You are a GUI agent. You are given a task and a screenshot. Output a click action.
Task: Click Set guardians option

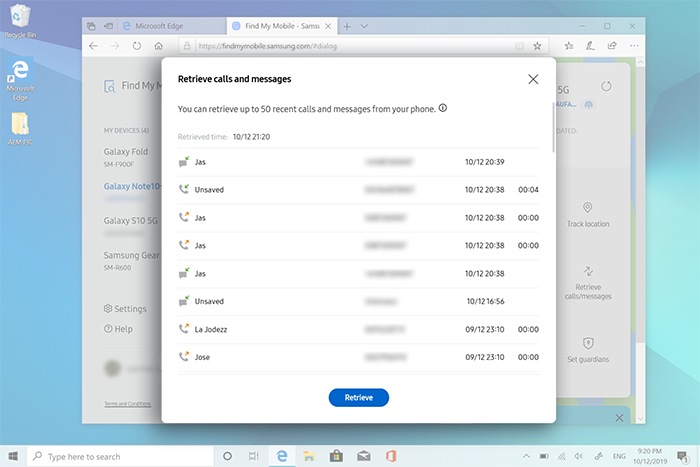(588, 350)
